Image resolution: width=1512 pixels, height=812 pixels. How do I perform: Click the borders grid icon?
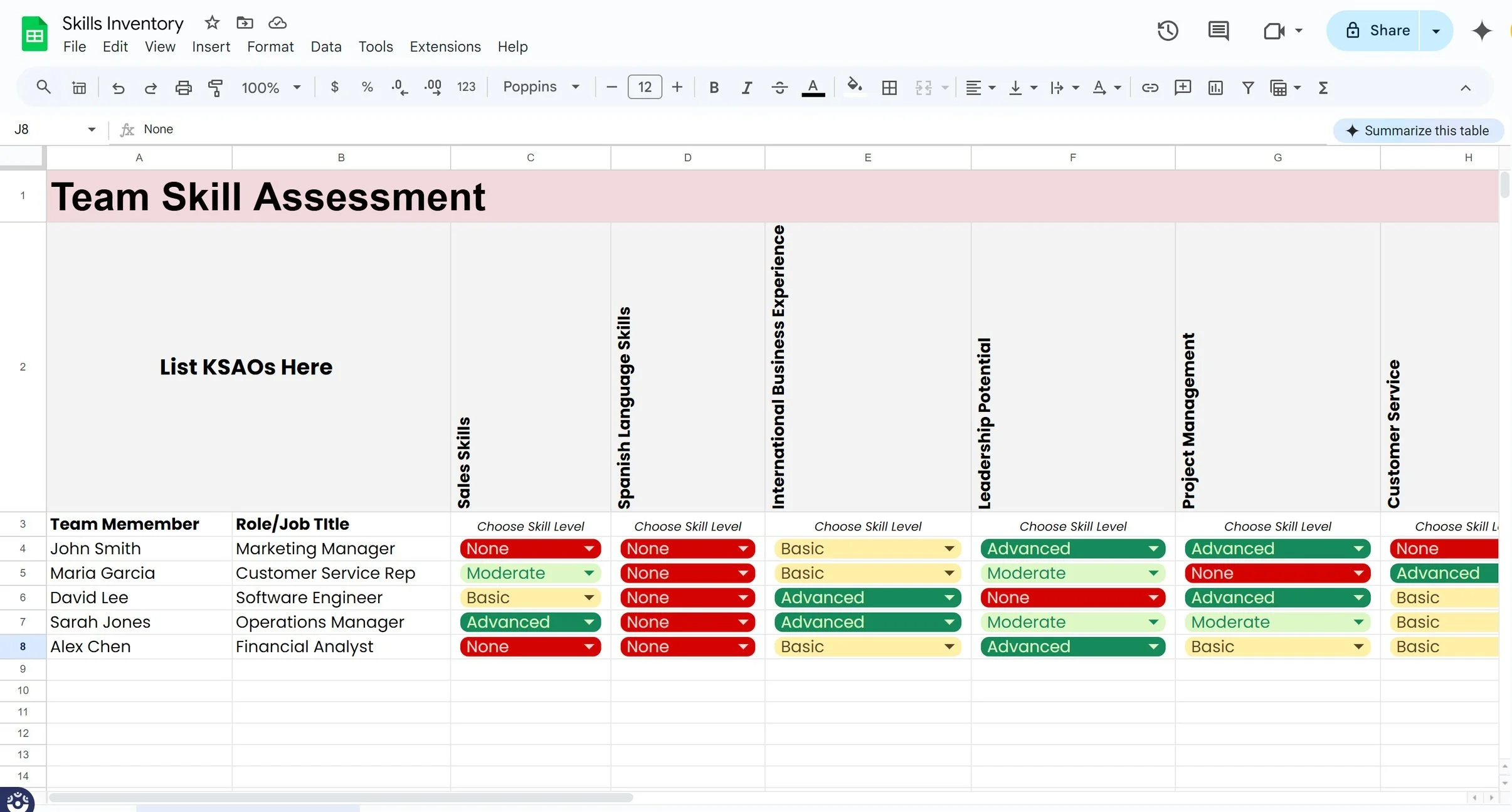(889, 87)
